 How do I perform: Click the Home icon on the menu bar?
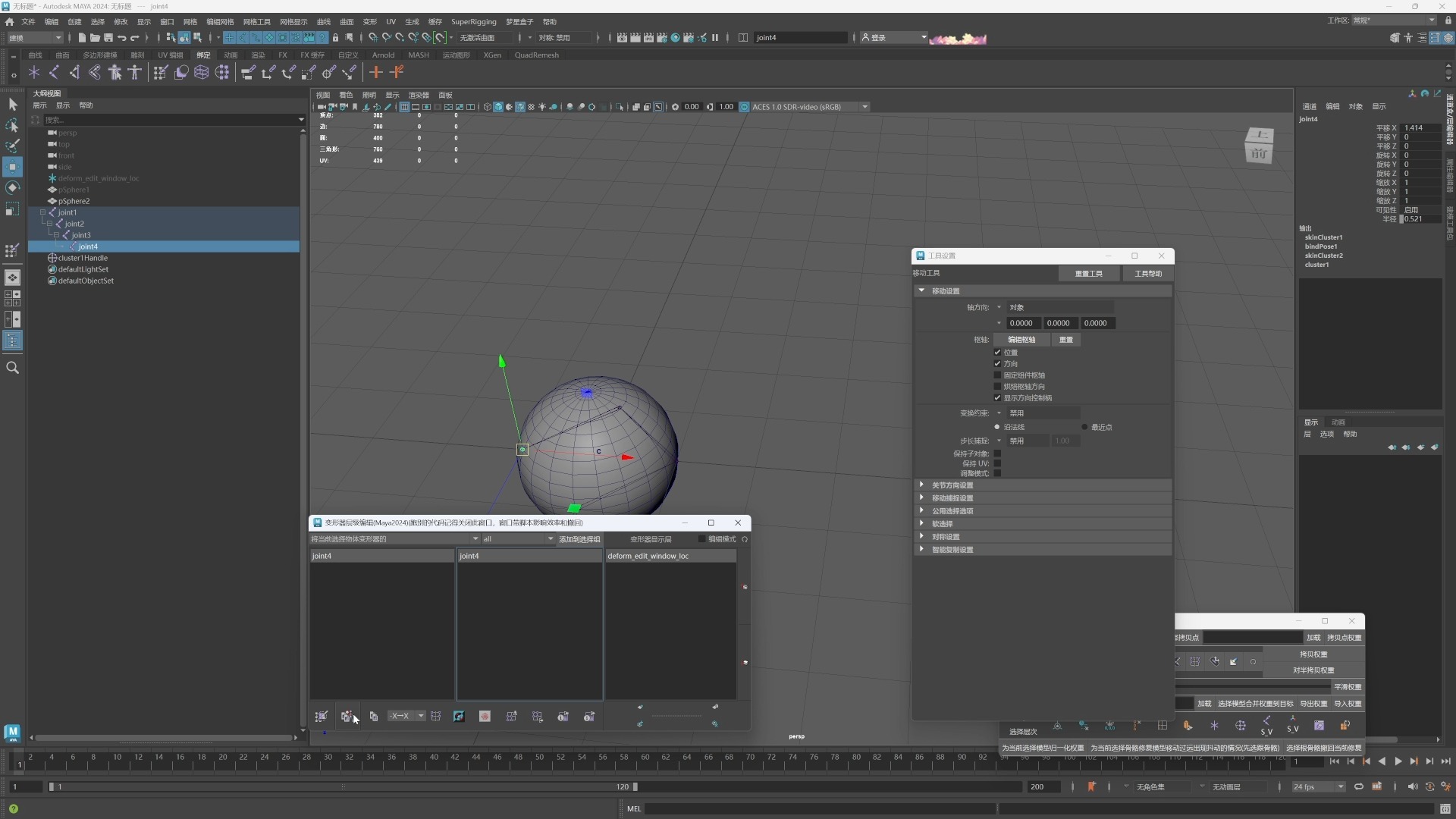point(9,22)
